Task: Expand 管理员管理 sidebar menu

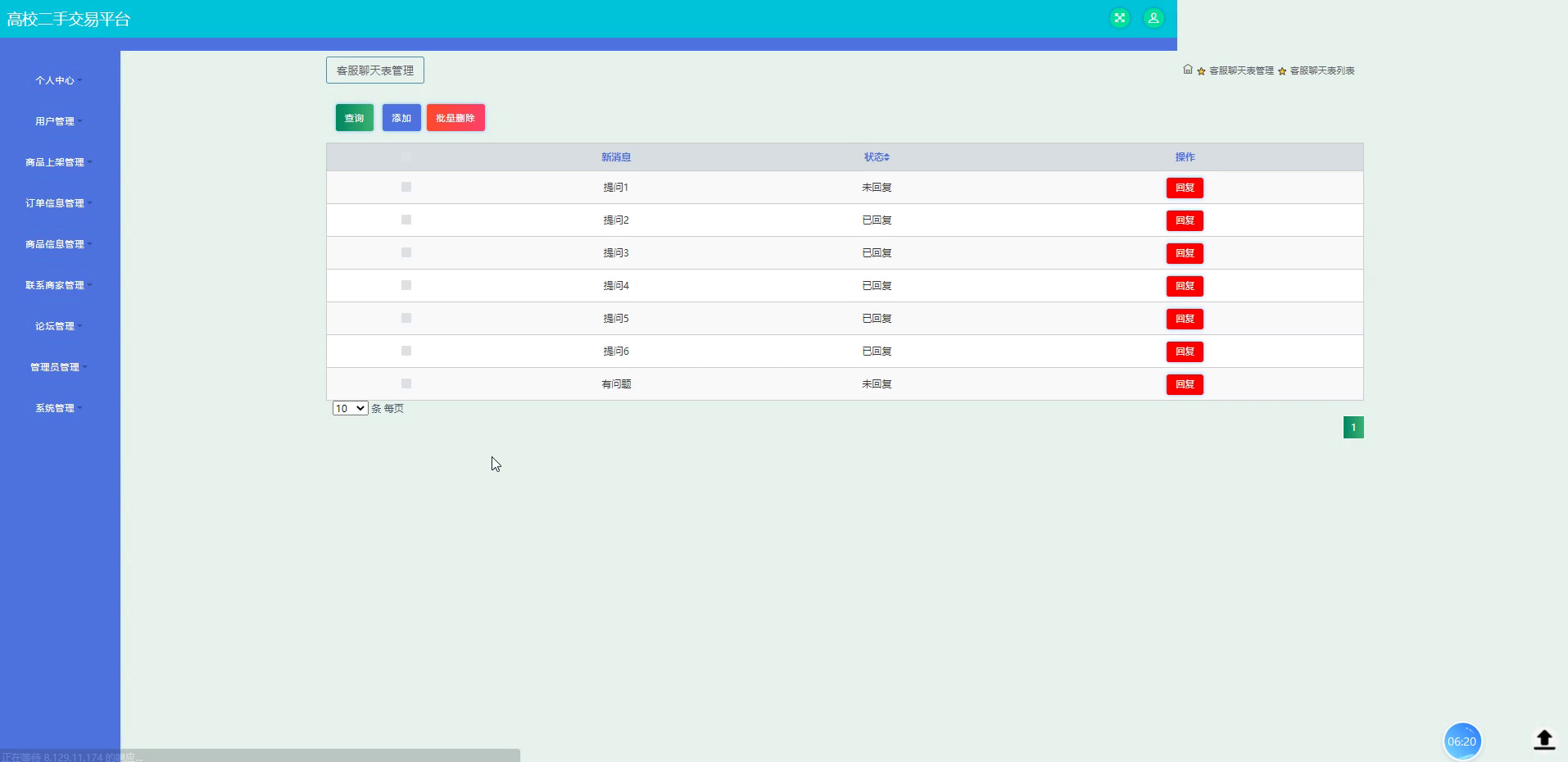Action: (x=58, y=367)
